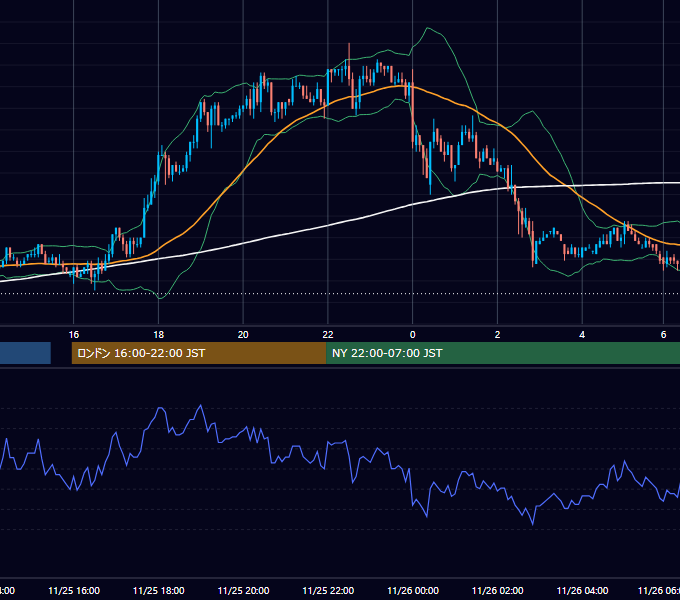Click the 11/26 00:00 date label

point(413,591)
